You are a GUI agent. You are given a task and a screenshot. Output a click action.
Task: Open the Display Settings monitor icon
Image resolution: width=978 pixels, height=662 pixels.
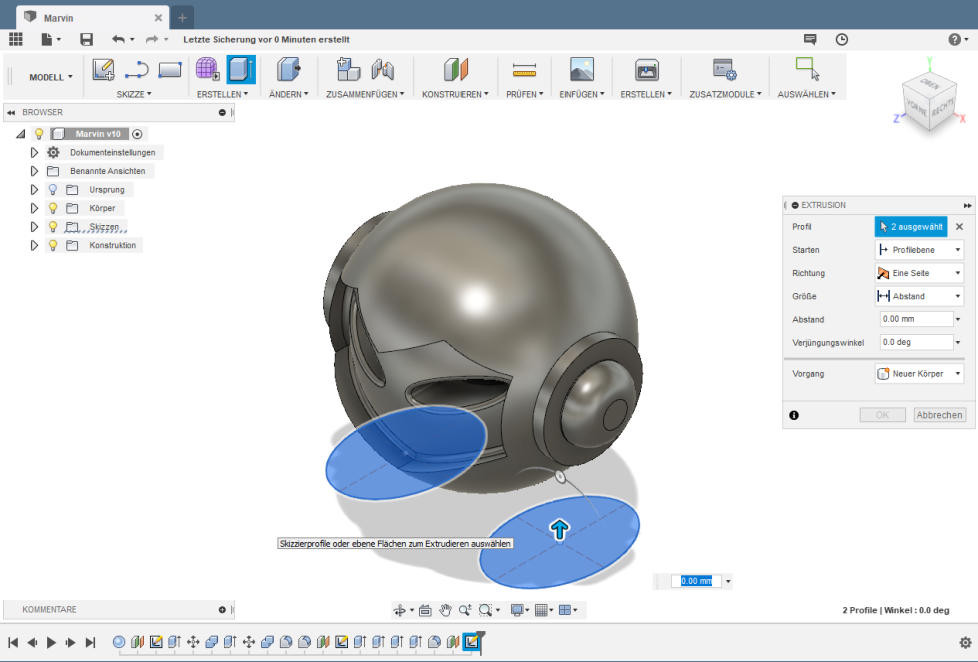pos(516,610)
